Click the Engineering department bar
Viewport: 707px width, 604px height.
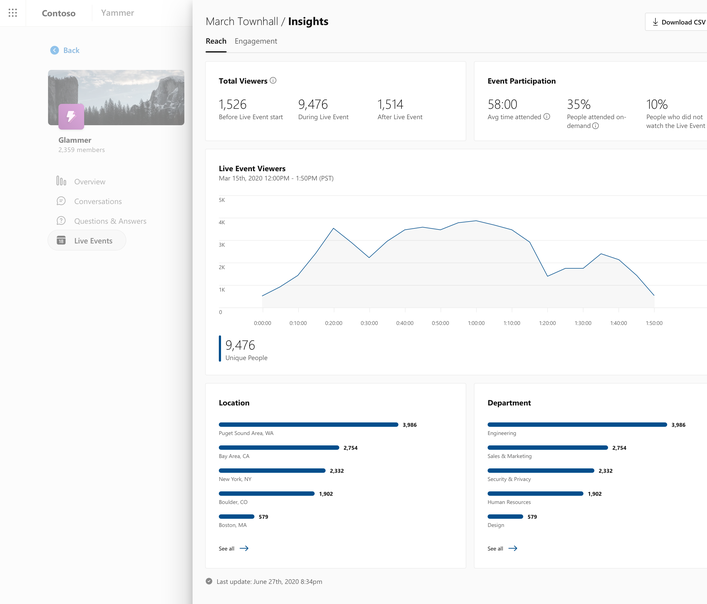pyautogui.click(x=577, y=425)
